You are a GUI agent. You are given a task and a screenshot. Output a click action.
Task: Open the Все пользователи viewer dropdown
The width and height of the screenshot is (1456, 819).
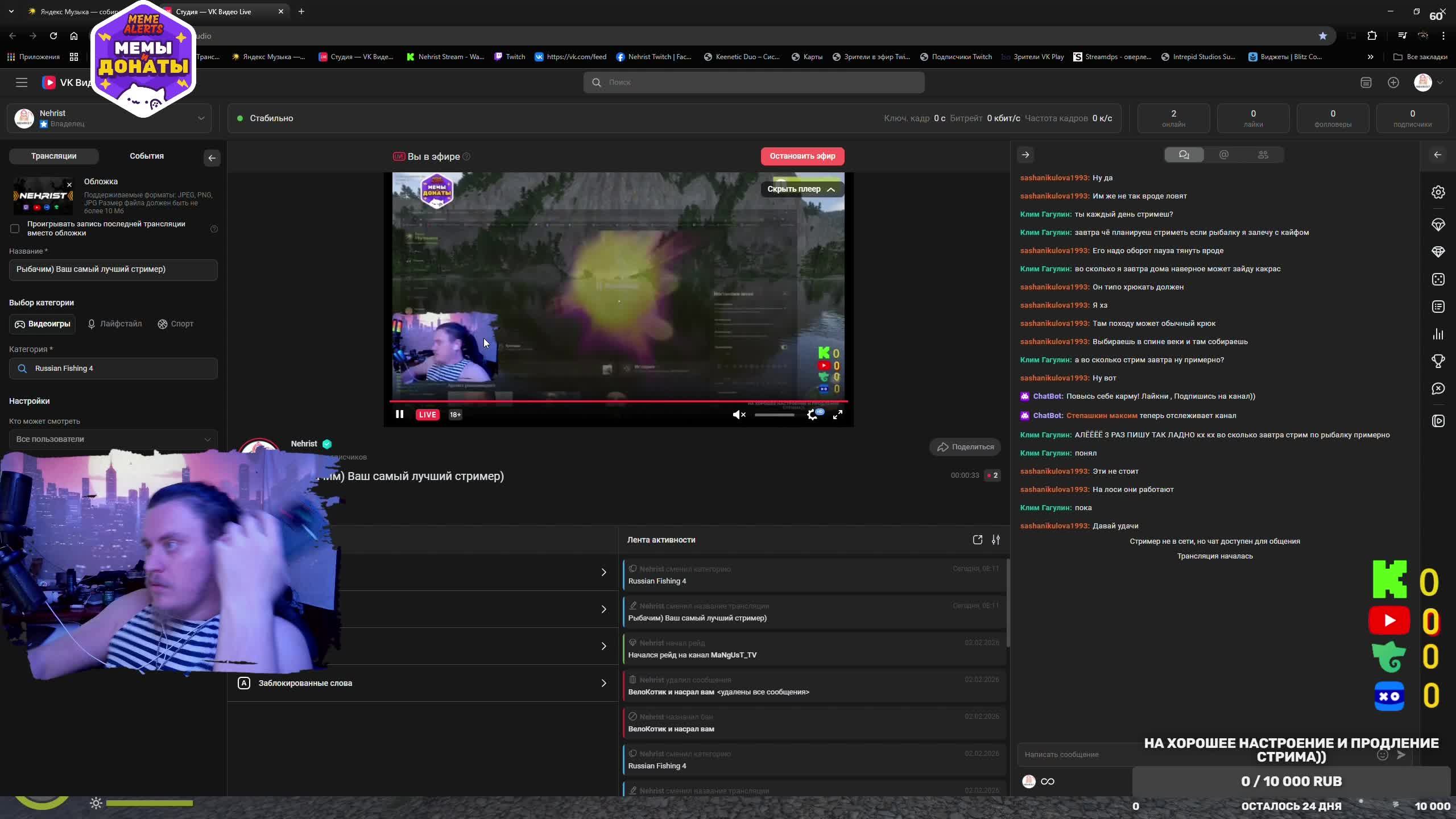pos(113,439)
